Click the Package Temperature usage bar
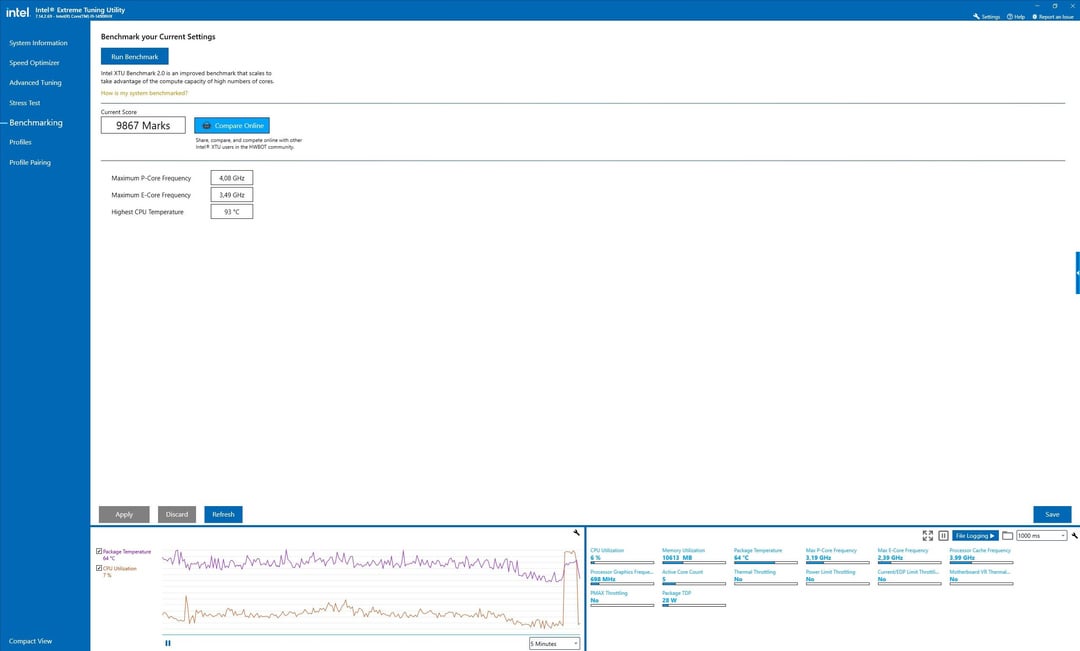 (765, 563)
